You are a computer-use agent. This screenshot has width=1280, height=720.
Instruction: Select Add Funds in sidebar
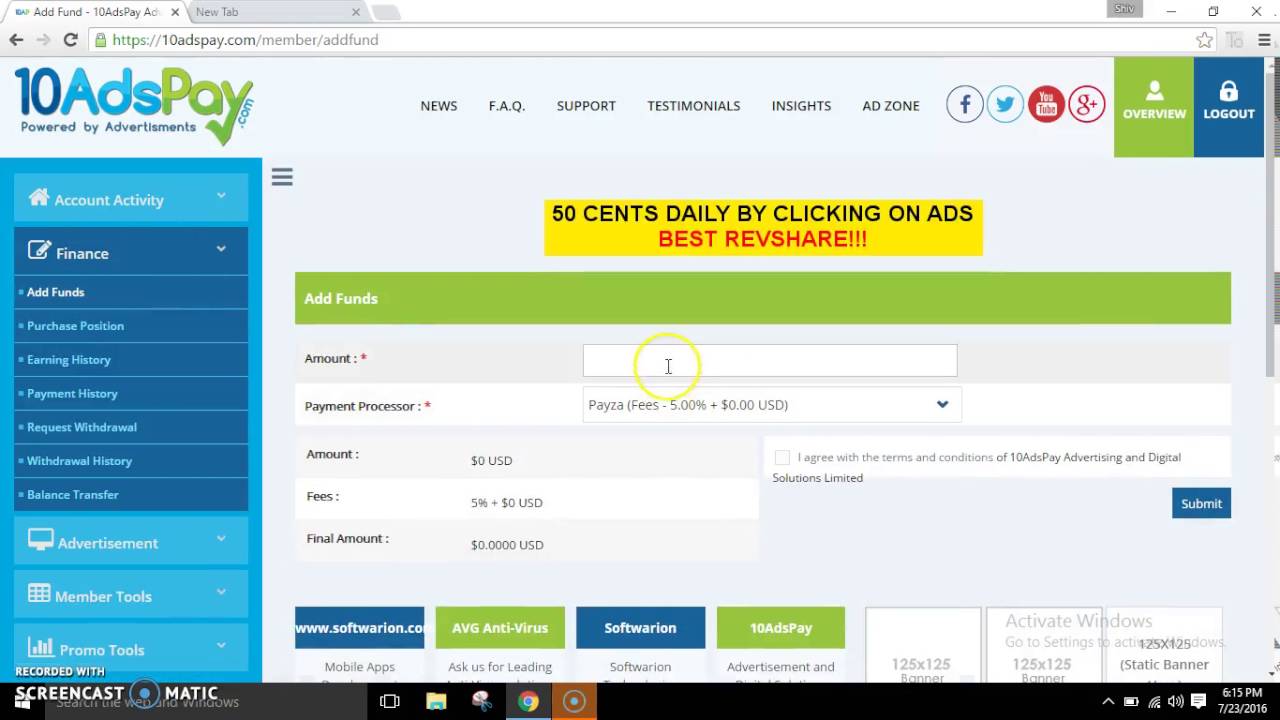(x=131, y=292)
